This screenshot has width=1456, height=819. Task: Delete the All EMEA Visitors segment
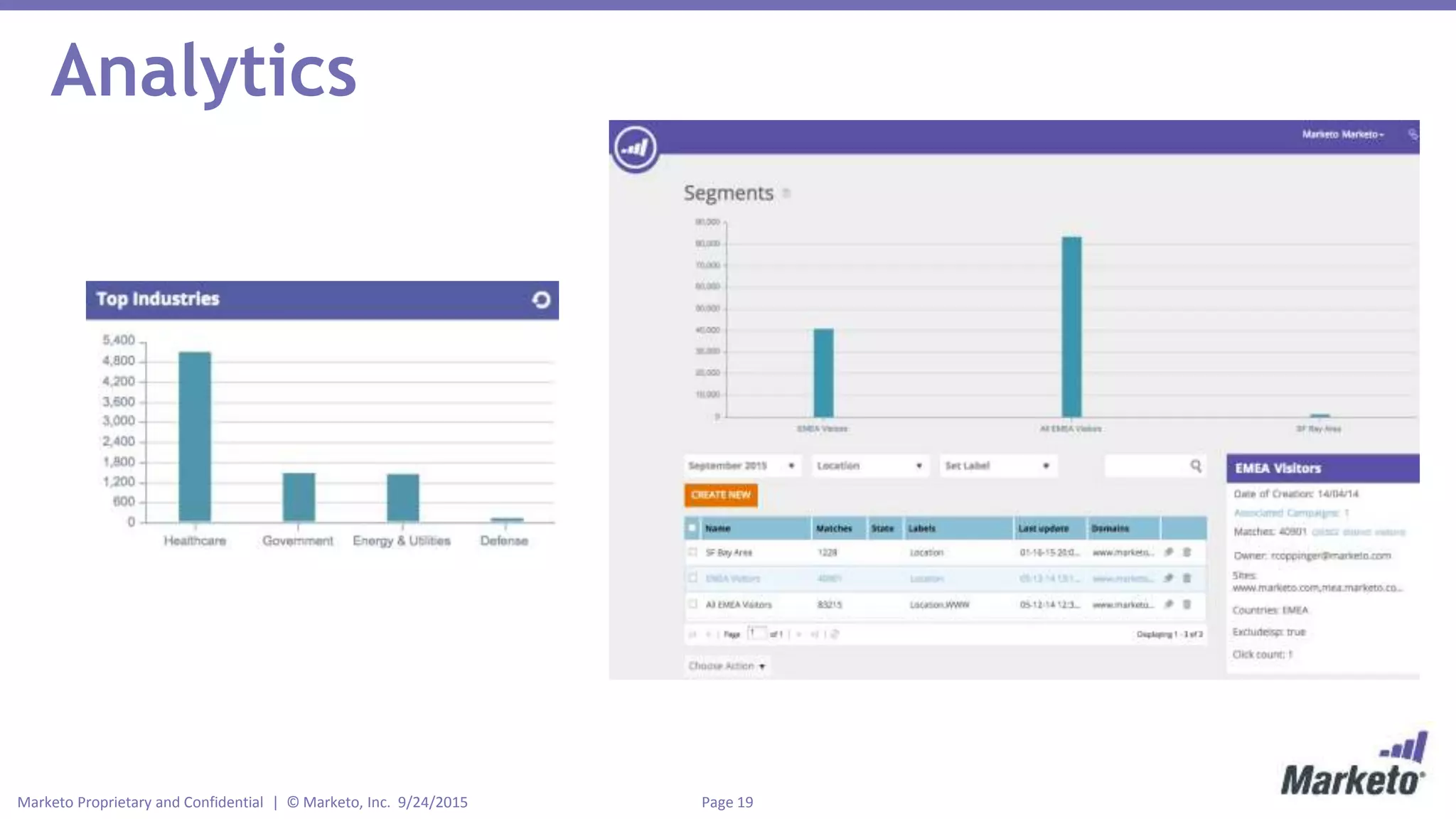pos(1187,604)
